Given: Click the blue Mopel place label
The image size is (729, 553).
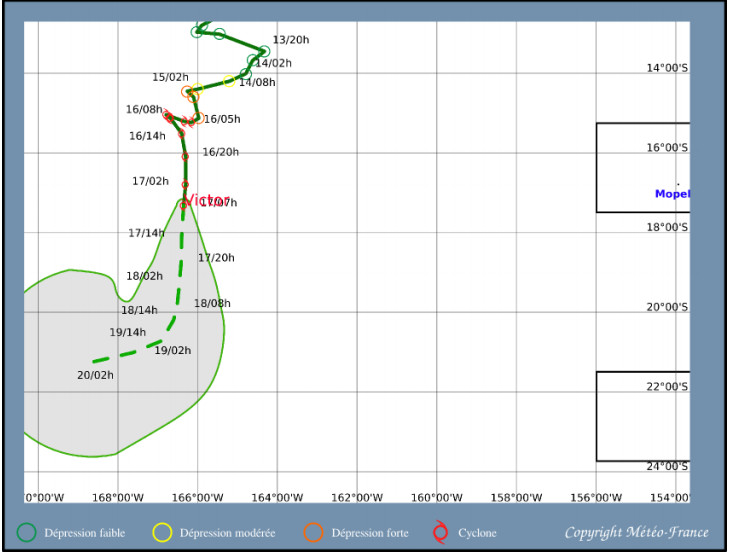Looking at the screenshot, I should pyautogui.click(x=672, y=194).
